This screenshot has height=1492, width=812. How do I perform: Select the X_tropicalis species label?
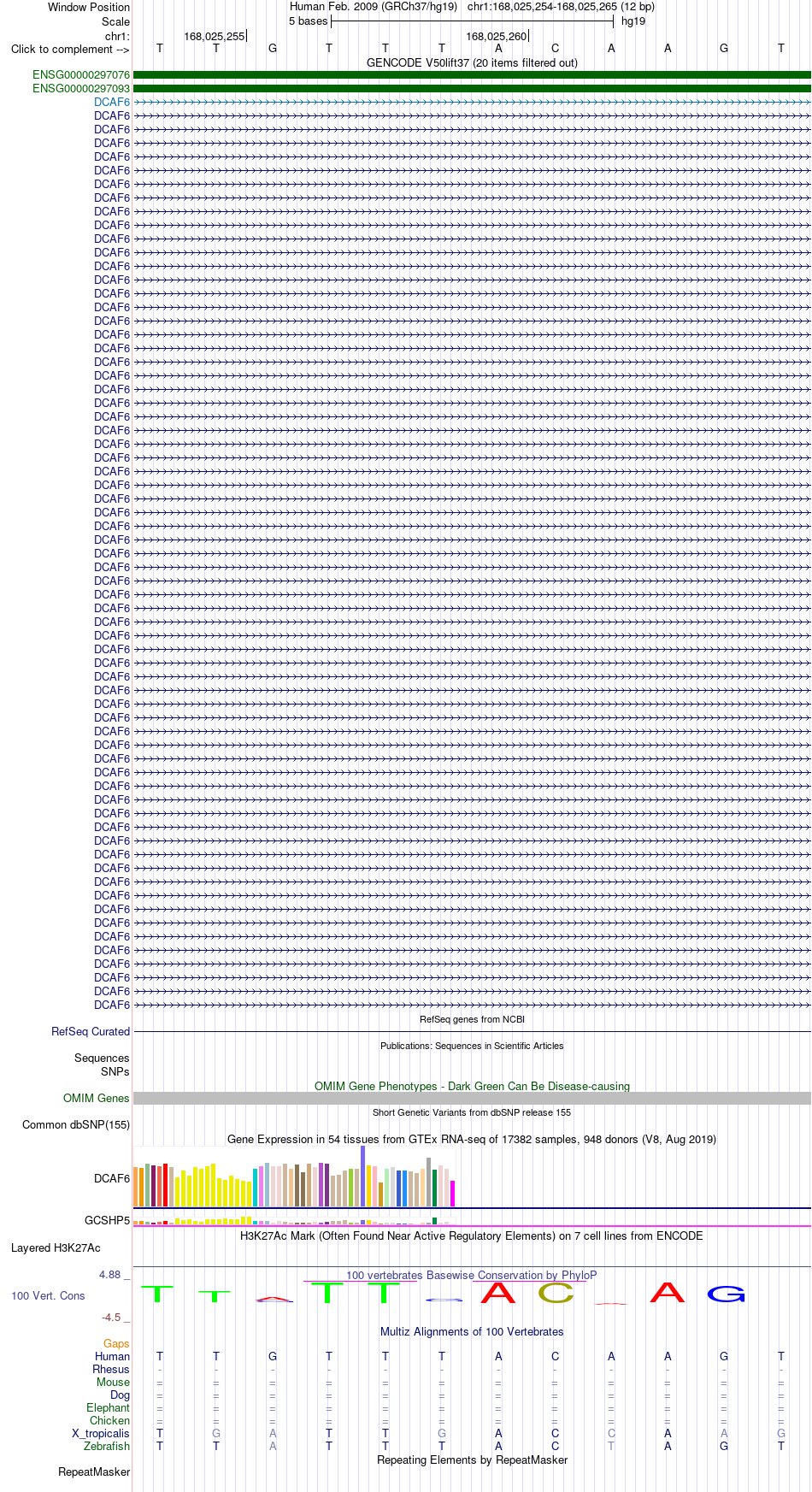101,1434
